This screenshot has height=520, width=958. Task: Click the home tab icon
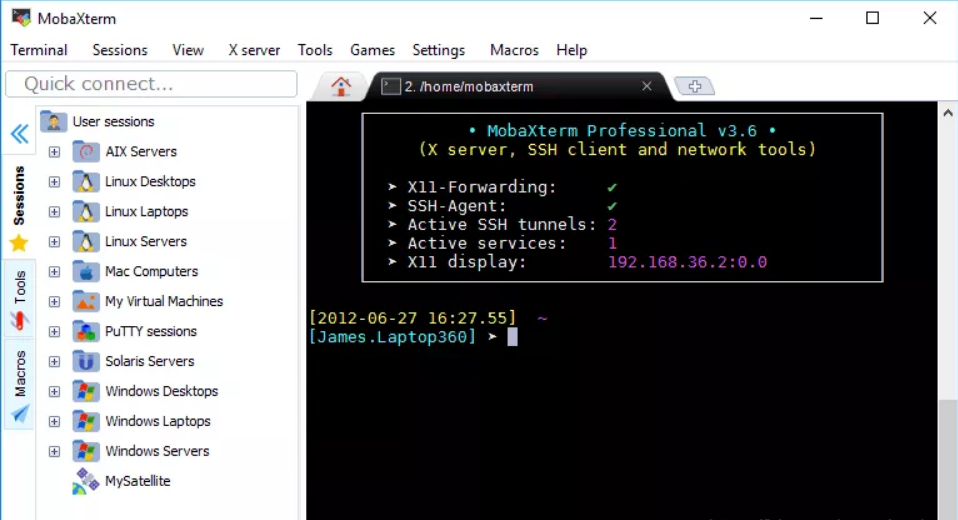pos(341,87)
